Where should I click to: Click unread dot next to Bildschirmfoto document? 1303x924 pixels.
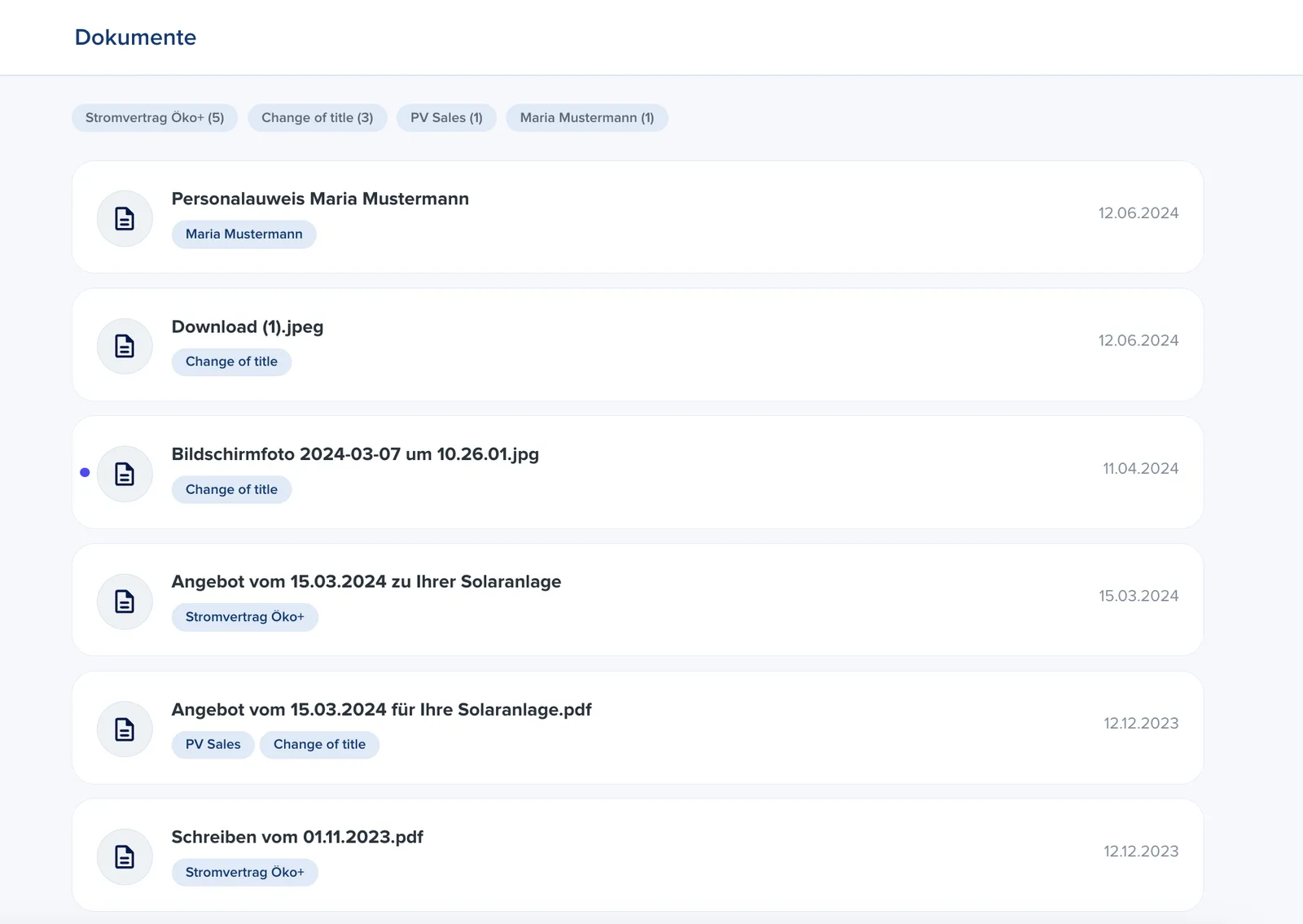click(x=85, y=472)
